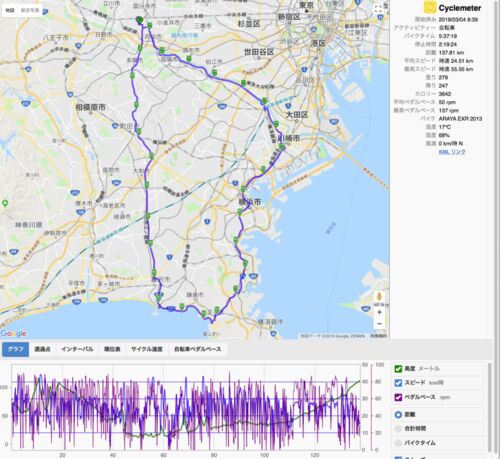The height and width of the screenshot is (459, 500).
Task: Open the 自転車ペダルペース tab
Action: coord(198,349)
